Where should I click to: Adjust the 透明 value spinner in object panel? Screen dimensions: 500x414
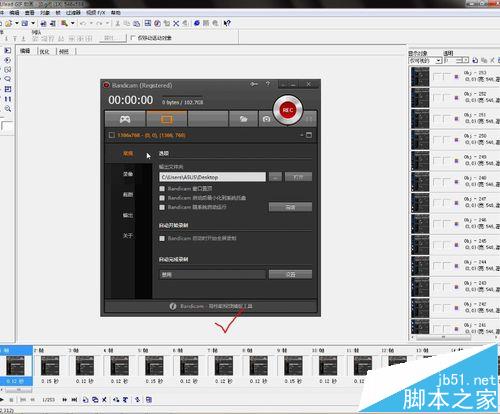coord(465,60)
